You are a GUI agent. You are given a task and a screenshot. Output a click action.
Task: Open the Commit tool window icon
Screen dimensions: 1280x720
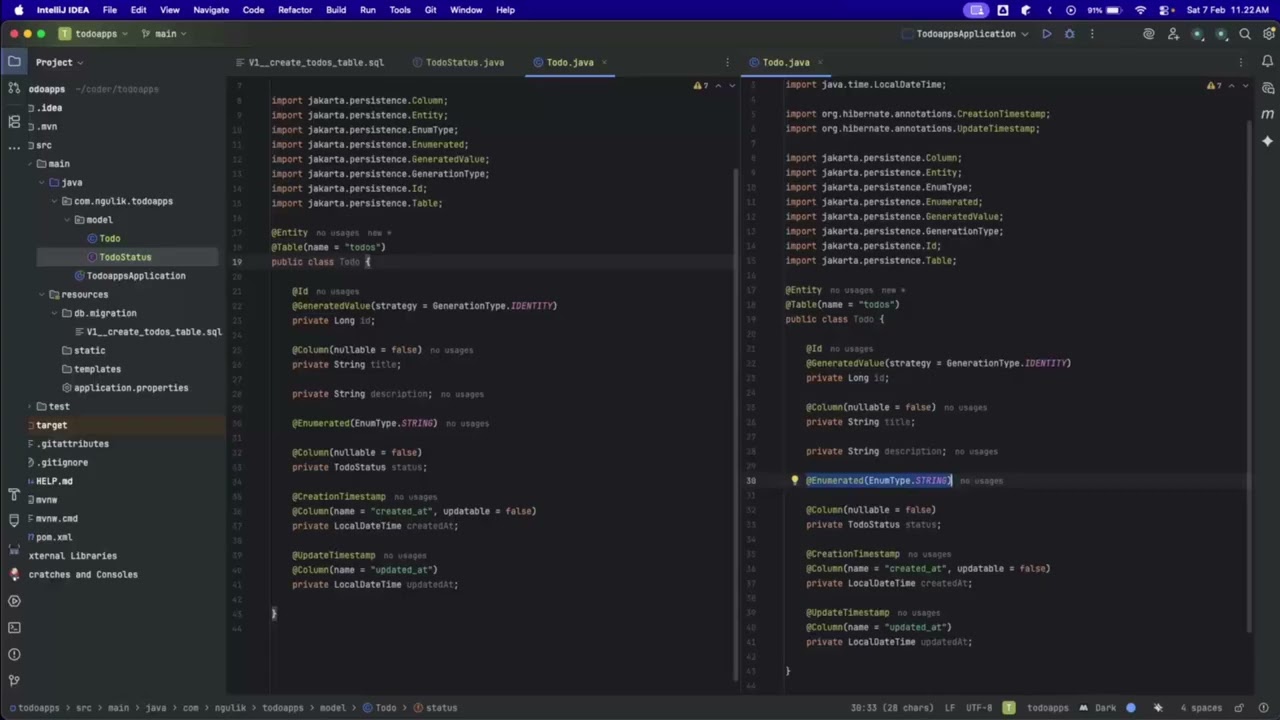(14, 88)
